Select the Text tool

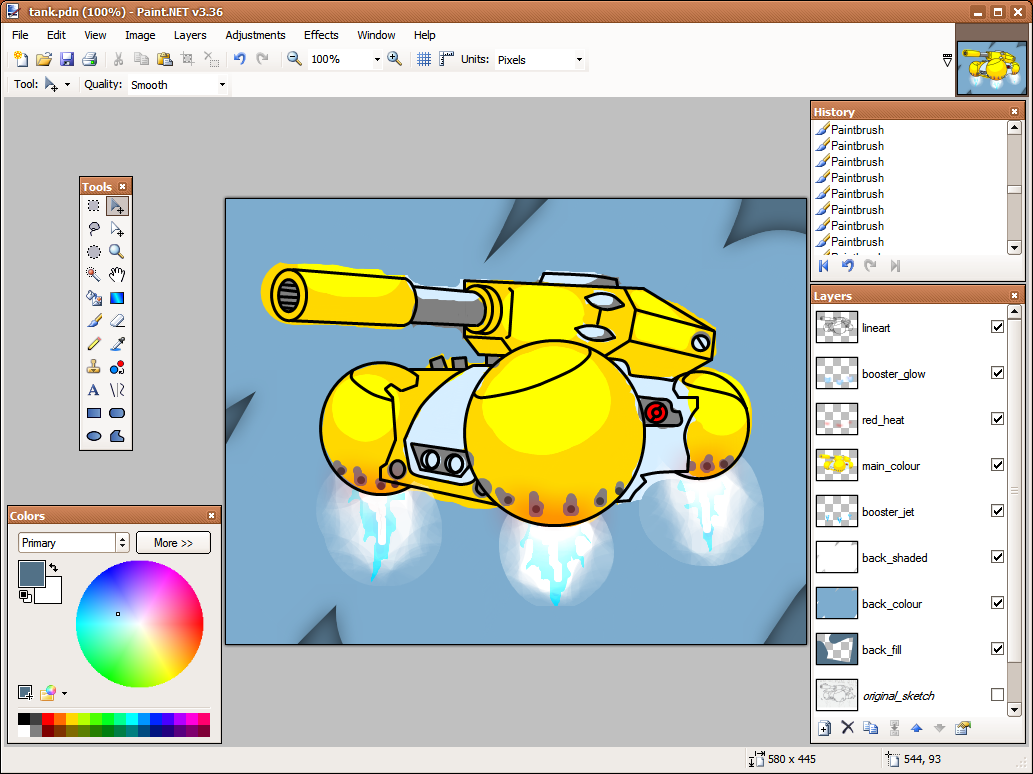point(94,389)
